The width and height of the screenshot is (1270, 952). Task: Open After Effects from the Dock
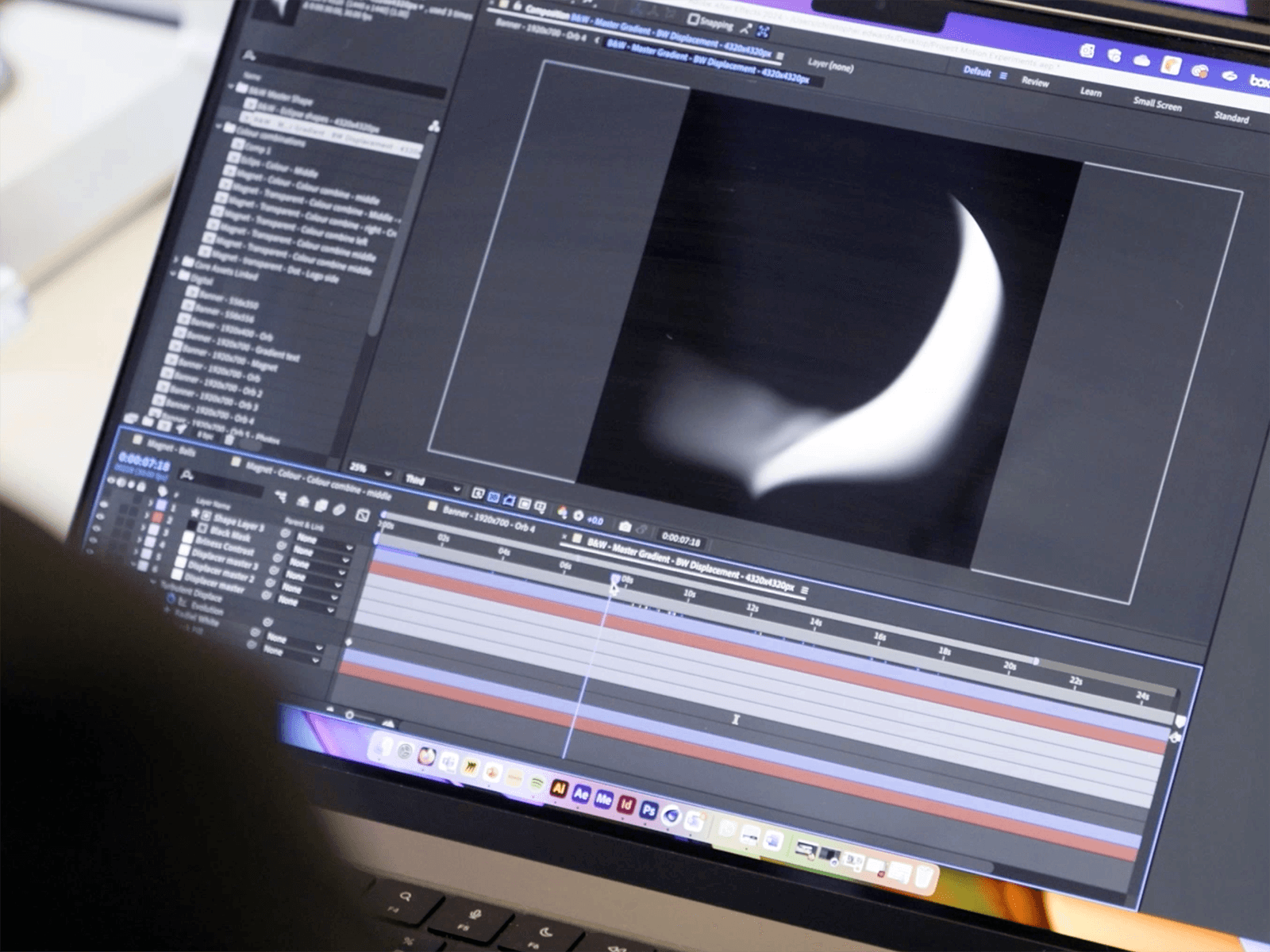click(x=581, y=794)
